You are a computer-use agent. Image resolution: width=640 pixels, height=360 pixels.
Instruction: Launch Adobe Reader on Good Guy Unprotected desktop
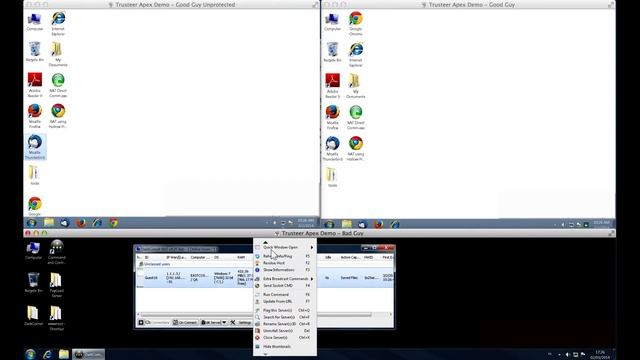tap(35, 84)
